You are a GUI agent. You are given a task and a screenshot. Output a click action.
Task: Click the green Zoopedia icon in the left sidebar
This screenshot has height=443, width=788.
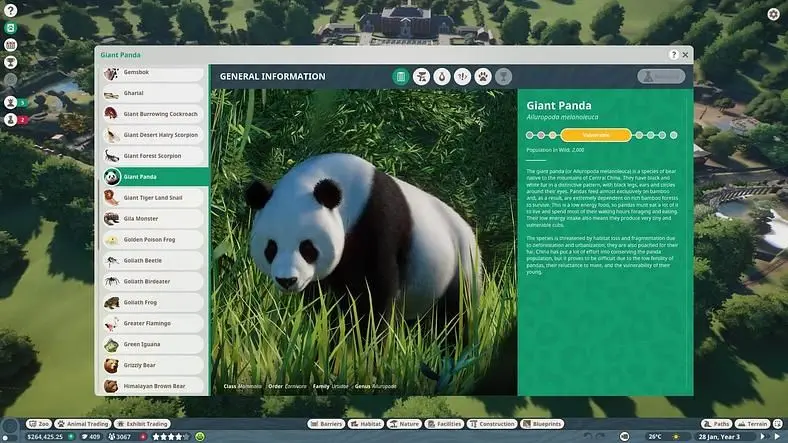click(10, 28)
